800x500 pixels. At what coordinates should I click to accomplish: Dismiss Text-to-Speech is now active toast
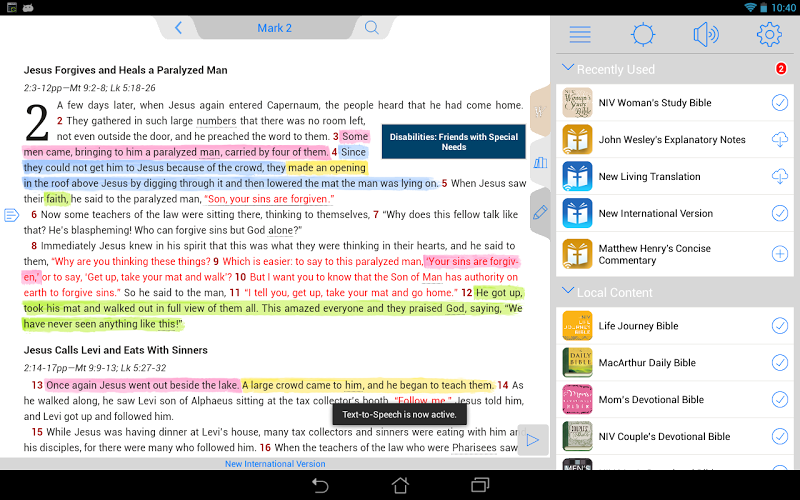point(399,414)
